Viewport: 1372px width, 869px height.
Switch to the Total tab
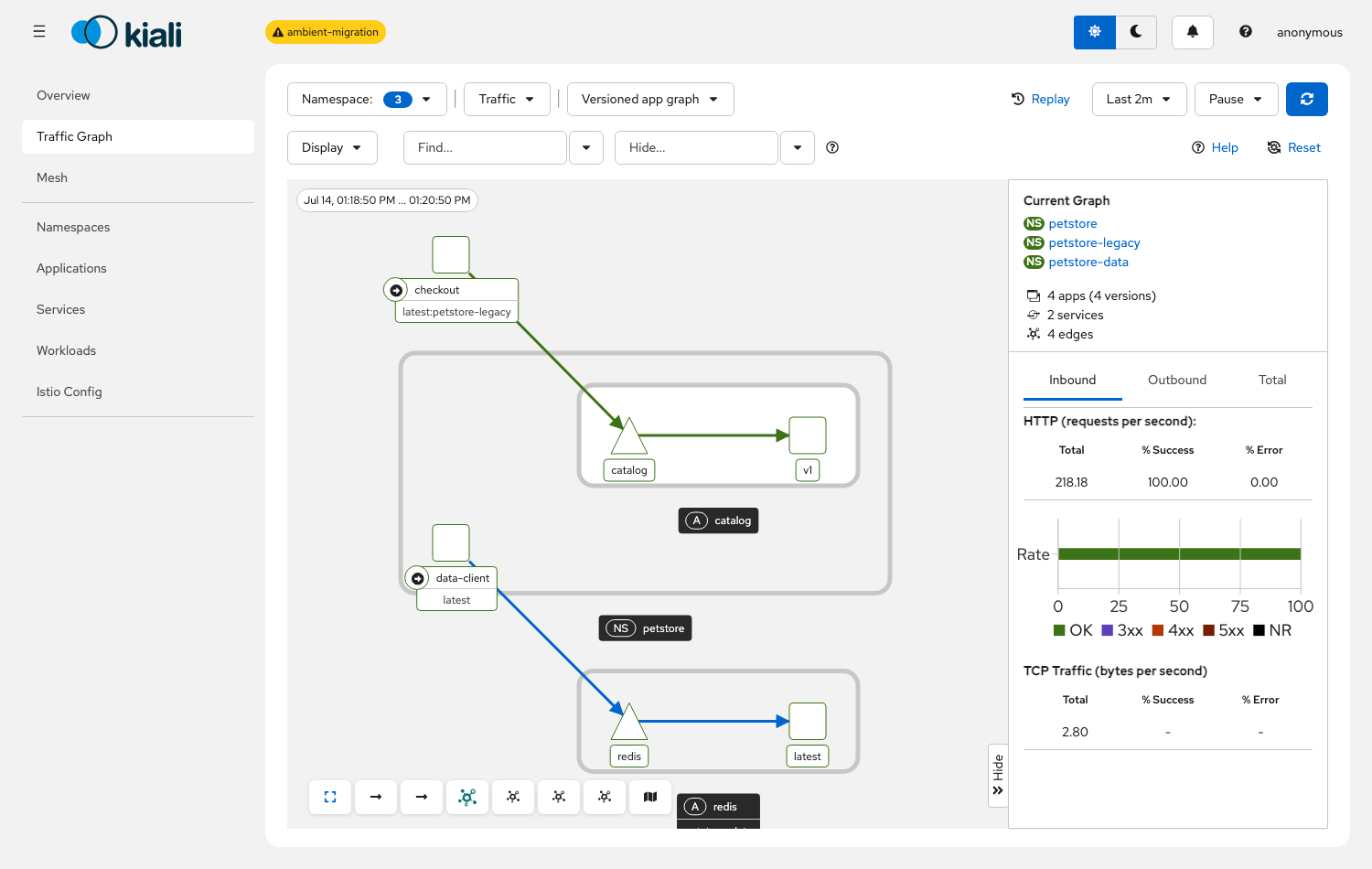coord(1272,380)
